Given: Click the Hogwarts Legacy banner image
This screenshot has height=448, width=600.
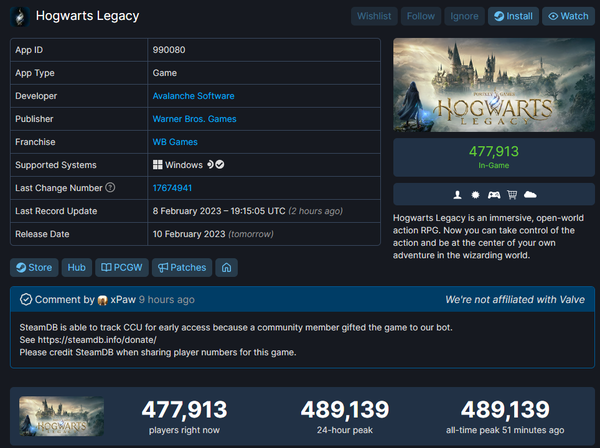Looking at the screenshot, I should pos(494,85).
